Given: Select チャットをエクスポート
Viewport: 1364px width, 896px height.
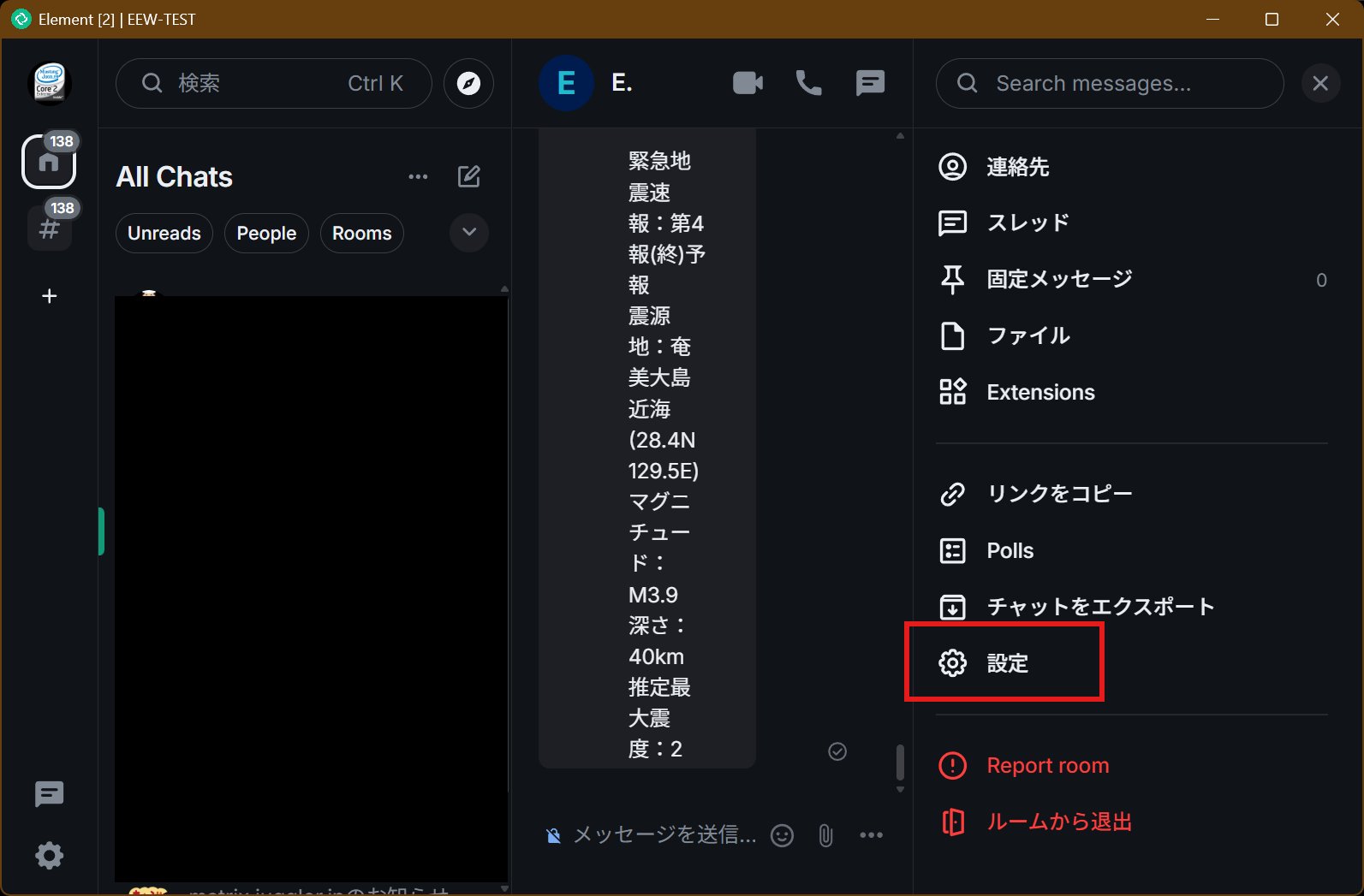Looking at the screenshot, I should tap(1131, 607).
